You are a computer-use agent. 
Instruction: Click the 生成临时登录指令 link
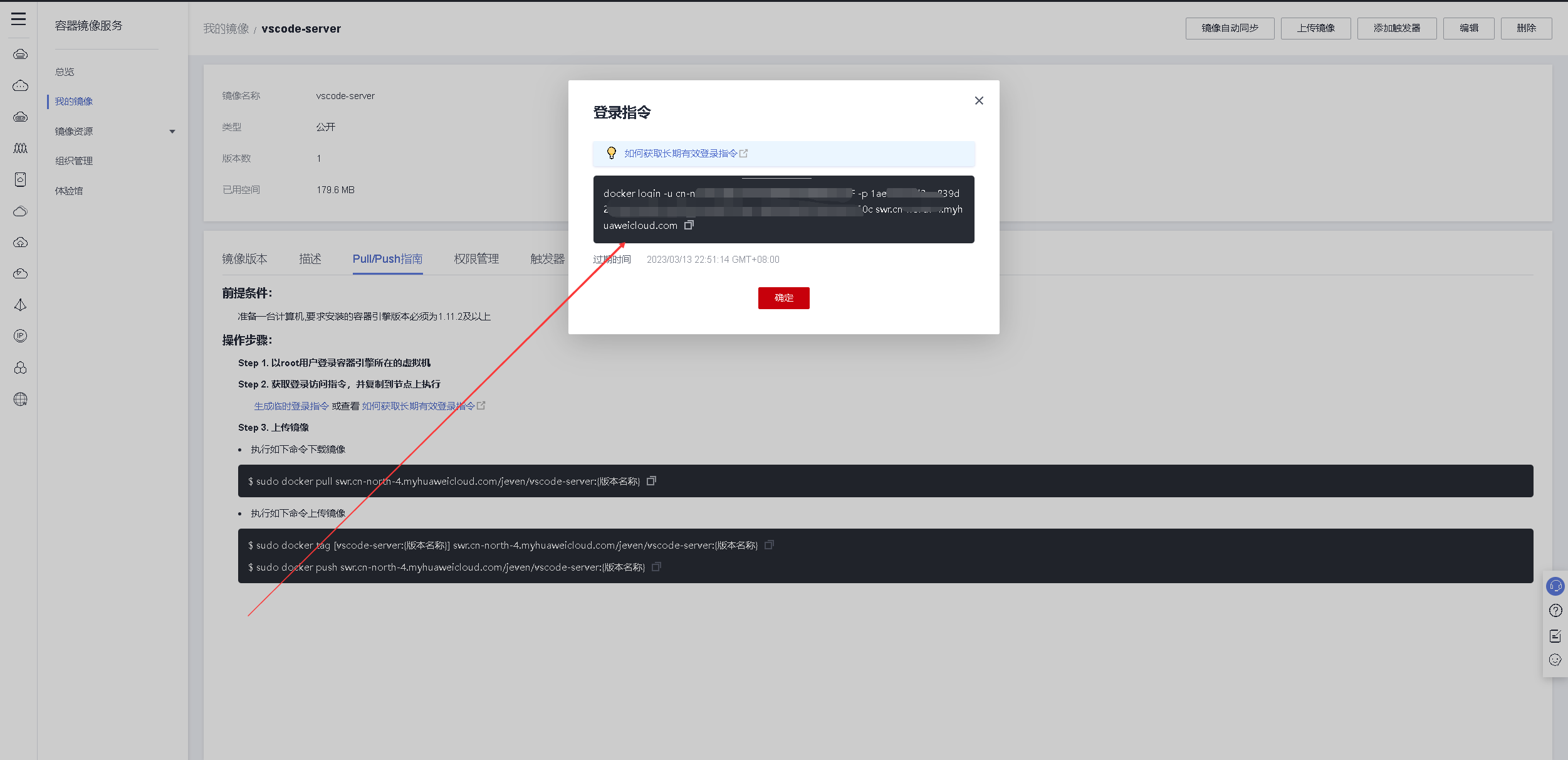tap(291, 406)
